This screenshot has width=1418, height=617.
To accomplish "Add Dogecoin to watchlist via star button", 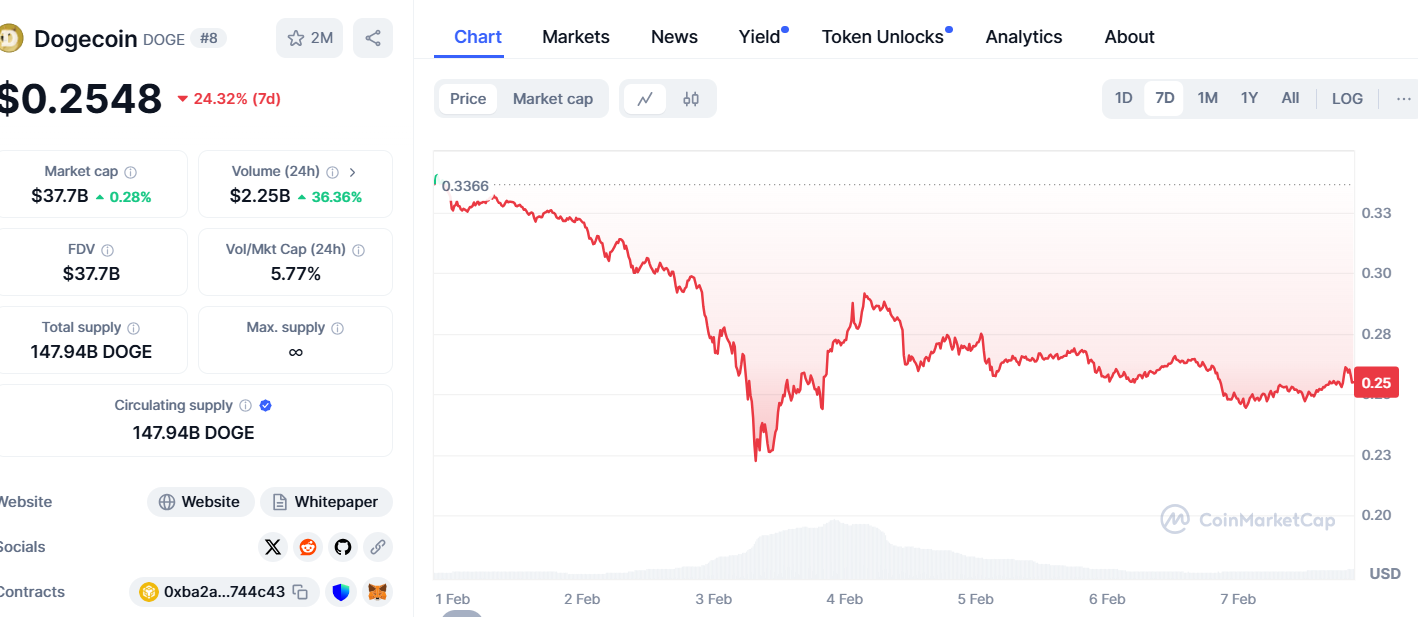I will click(x=309, y=38).
